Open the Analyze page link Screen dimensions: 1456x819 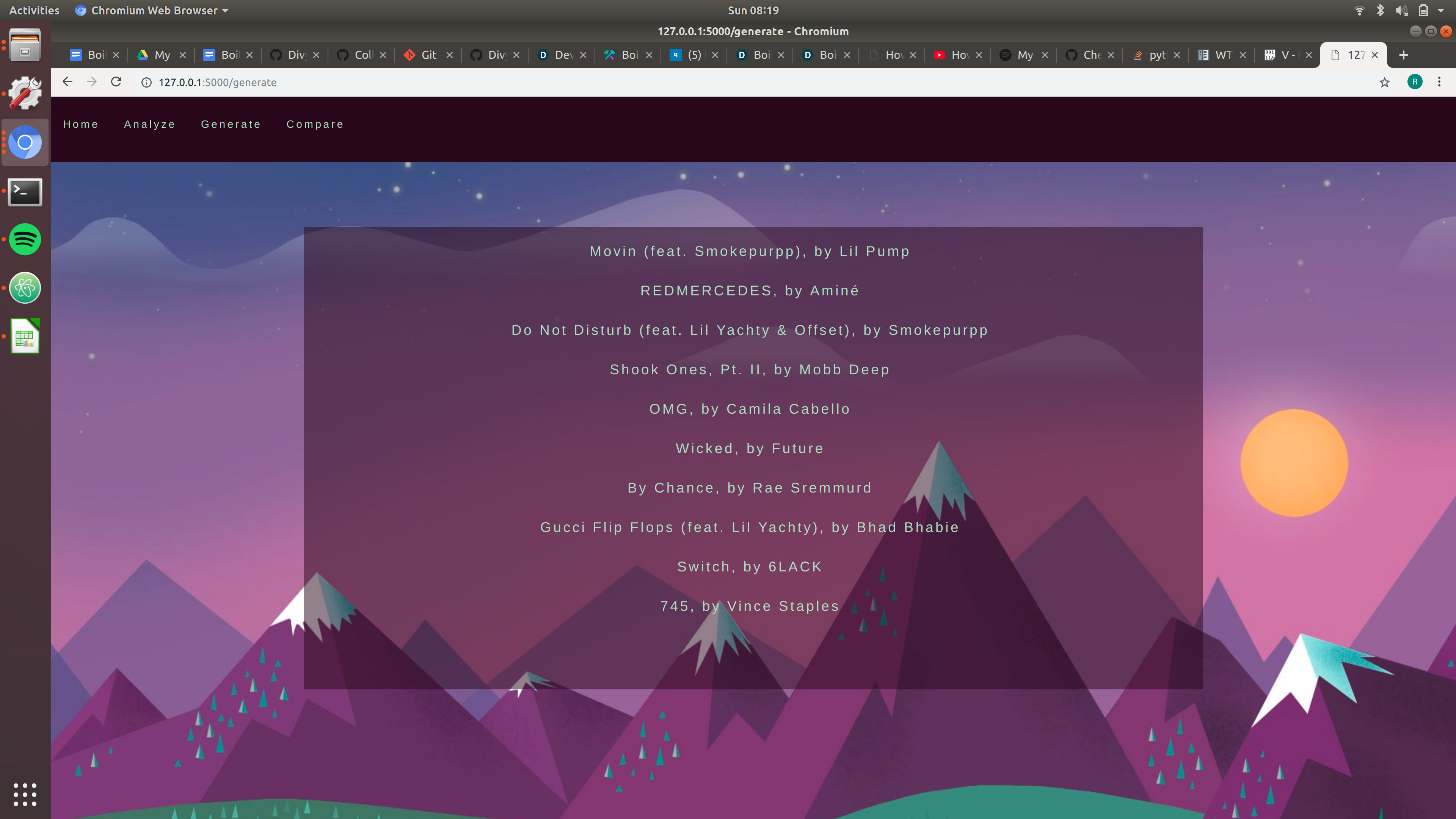tap(149, 124)
